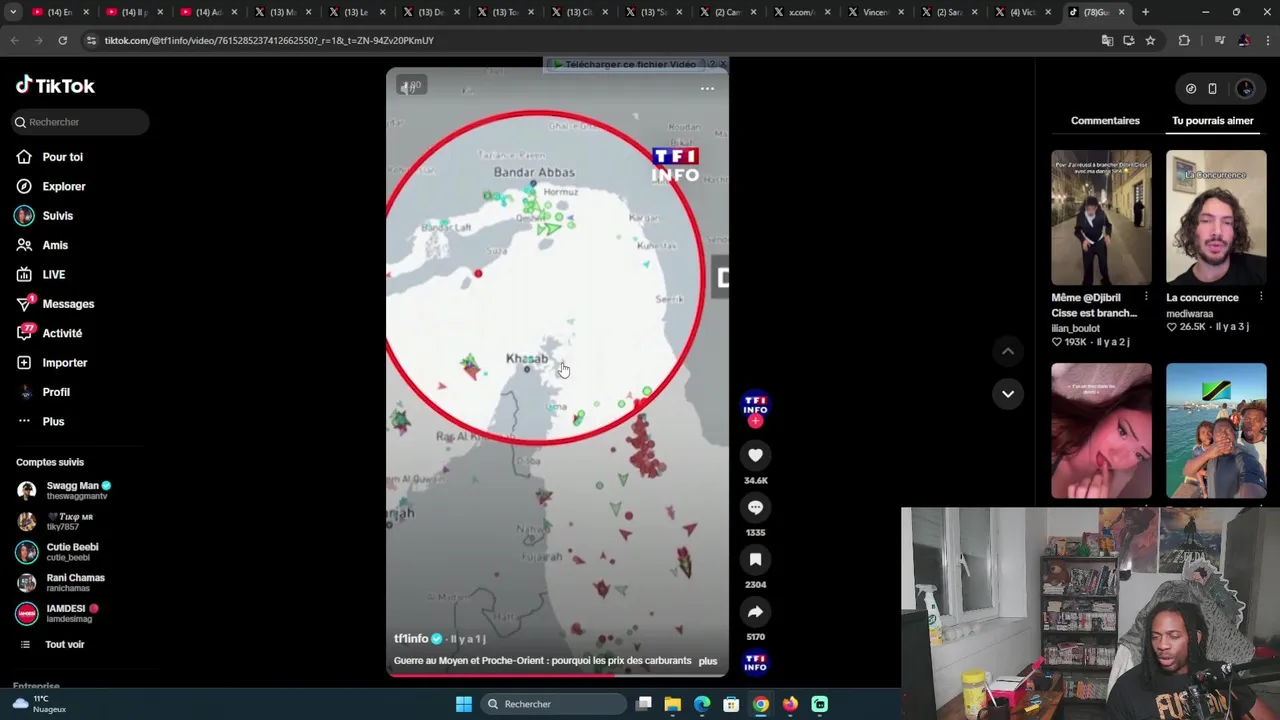Click Tout voir for followed accounts
Screen dimensions: 1280x720
(x=64, y=645)
